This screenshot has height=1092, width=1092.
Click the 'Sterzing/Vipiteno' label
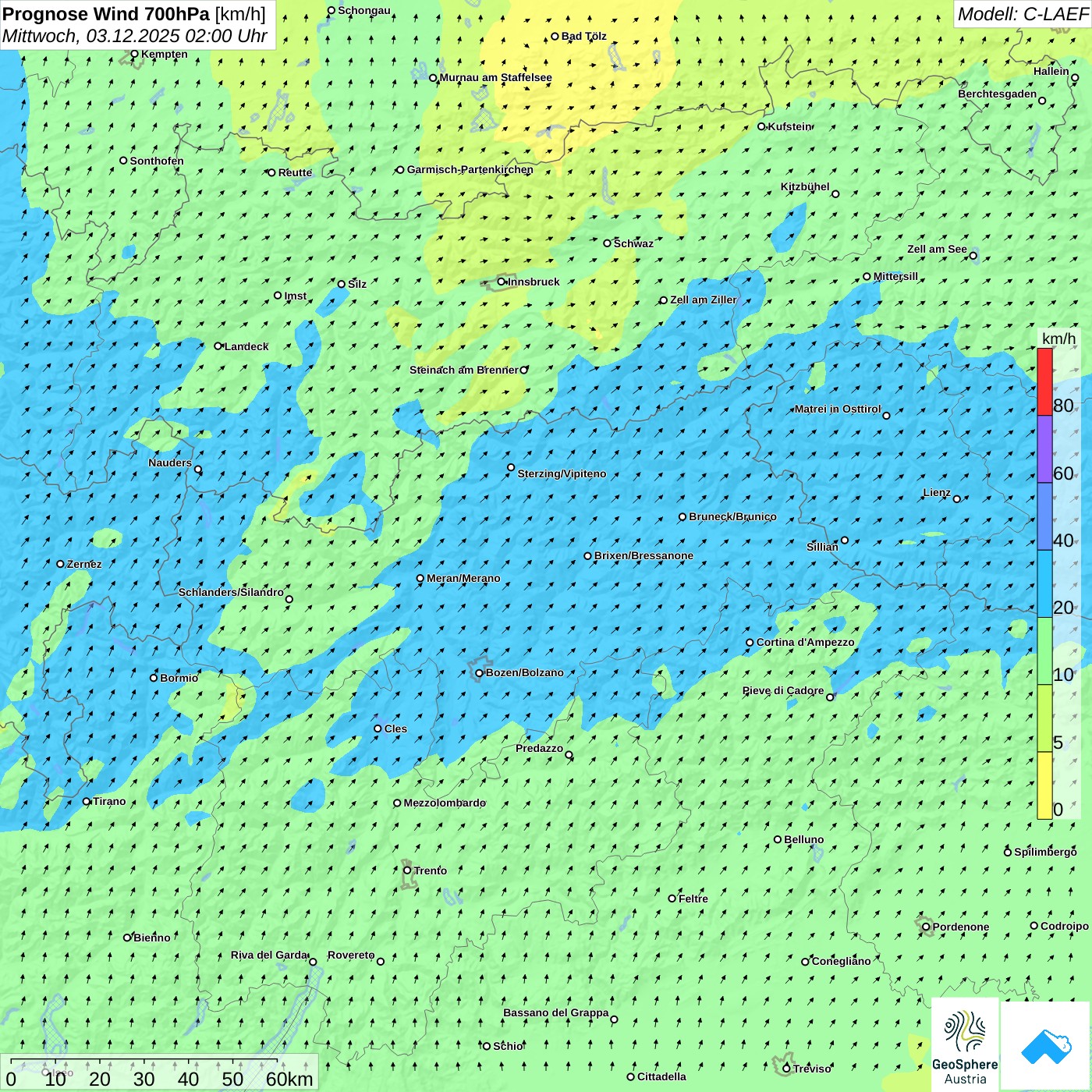562,474
